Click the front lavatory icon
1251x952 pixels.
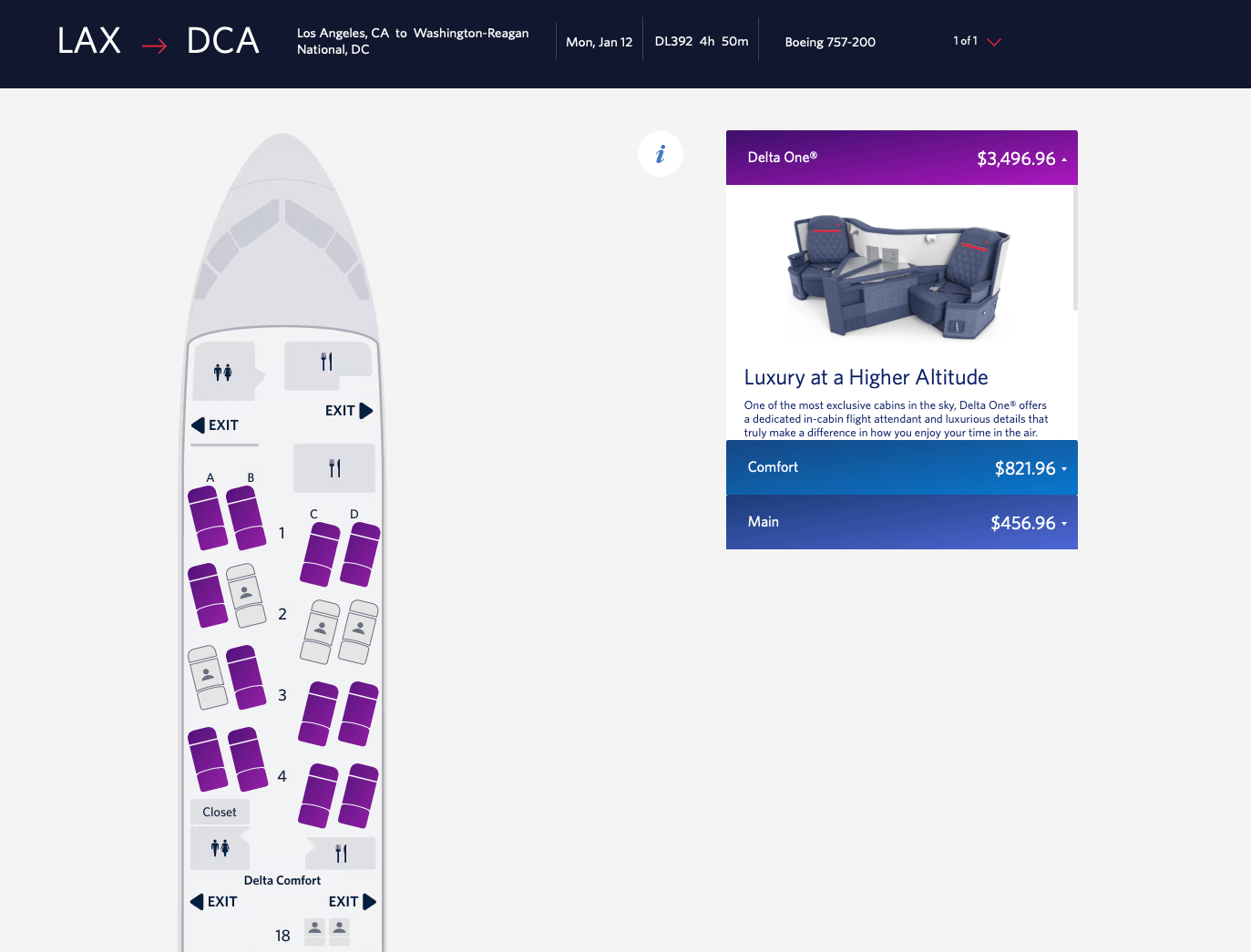[x=223, y=372]
